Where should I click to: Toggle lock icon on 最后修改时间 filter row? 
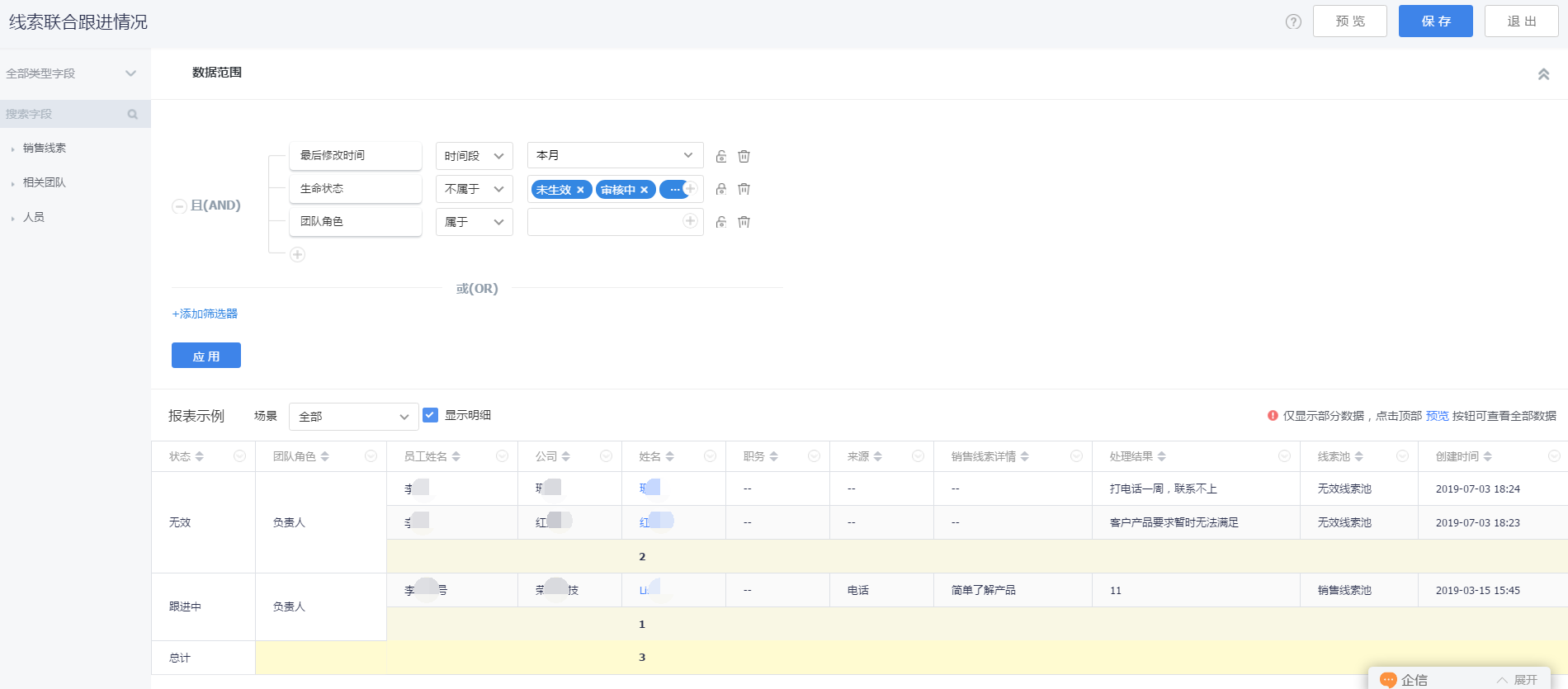[x=721, y=156]
